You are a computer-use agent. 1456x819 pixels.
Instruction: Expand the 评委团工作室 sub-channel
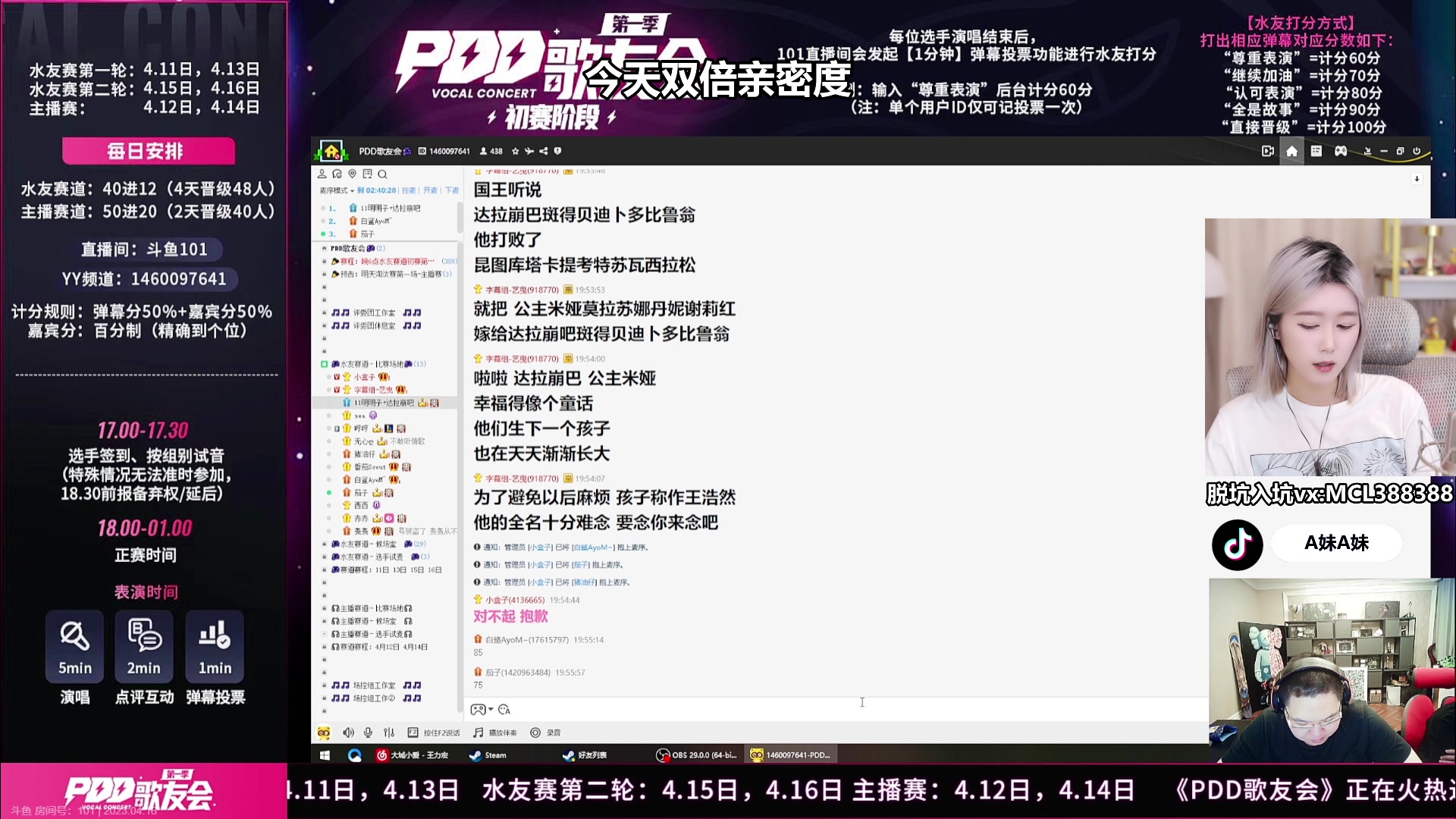(324, 312)
